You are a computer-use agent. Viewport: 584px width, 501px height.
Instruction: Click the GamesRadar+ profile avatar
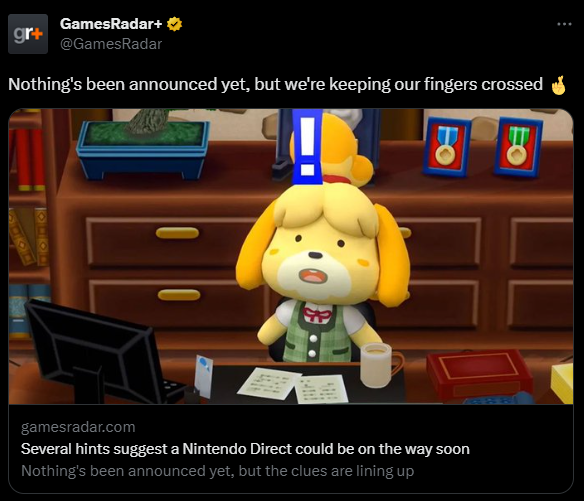pos(28,34)
